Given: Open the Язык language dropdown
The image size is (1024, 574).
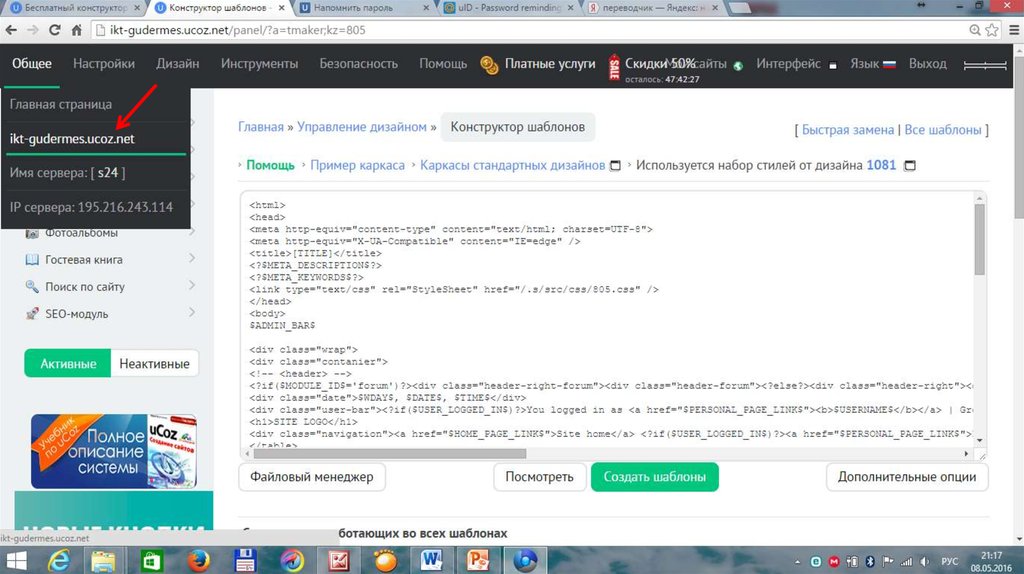Looking at the screenshot, I should pyautogui.click(x=871, y=64).
